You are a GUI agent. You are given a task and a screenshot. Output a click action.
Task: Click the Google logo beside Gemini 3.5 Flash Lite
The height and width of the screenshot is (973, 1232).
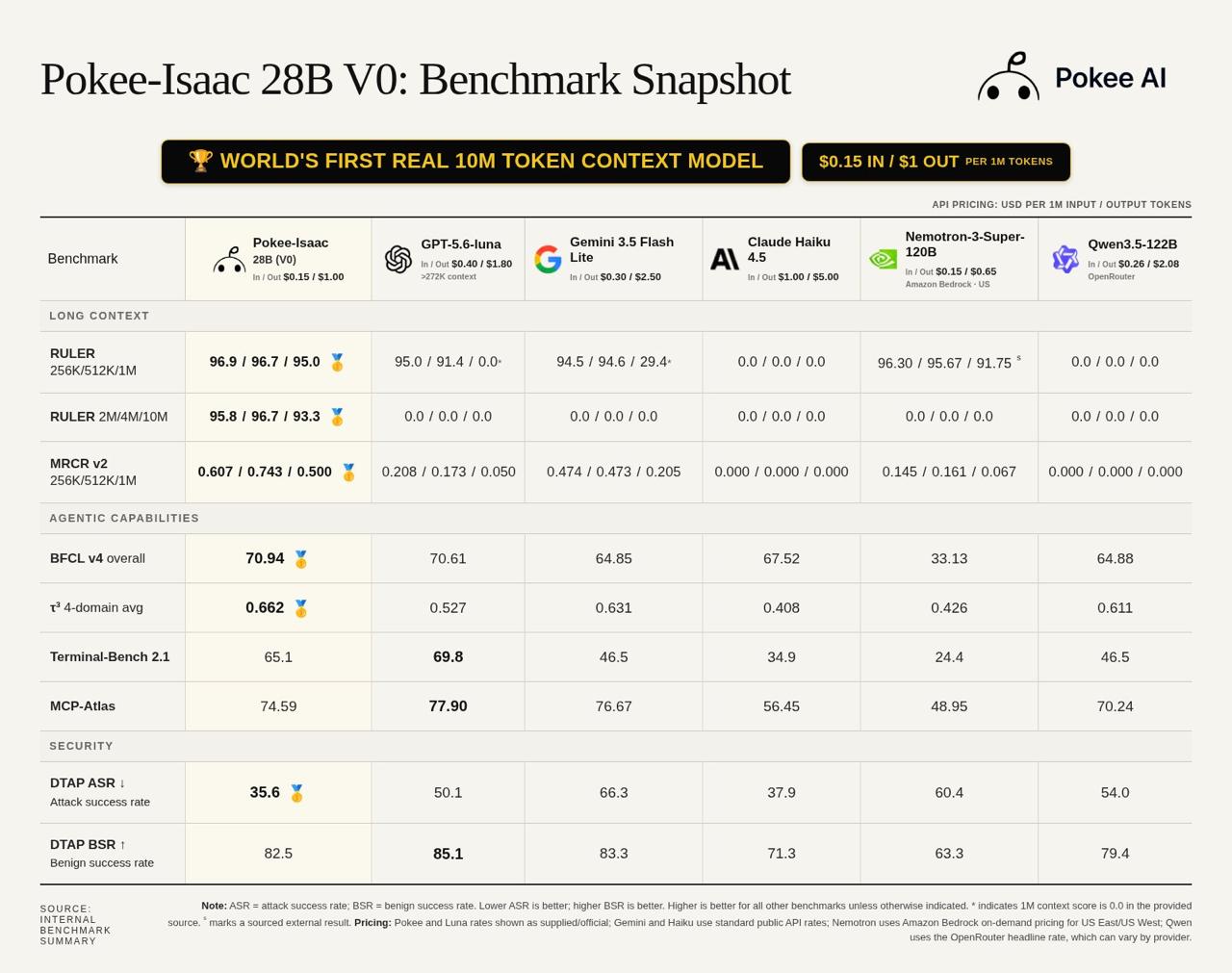tap(548, 259)
